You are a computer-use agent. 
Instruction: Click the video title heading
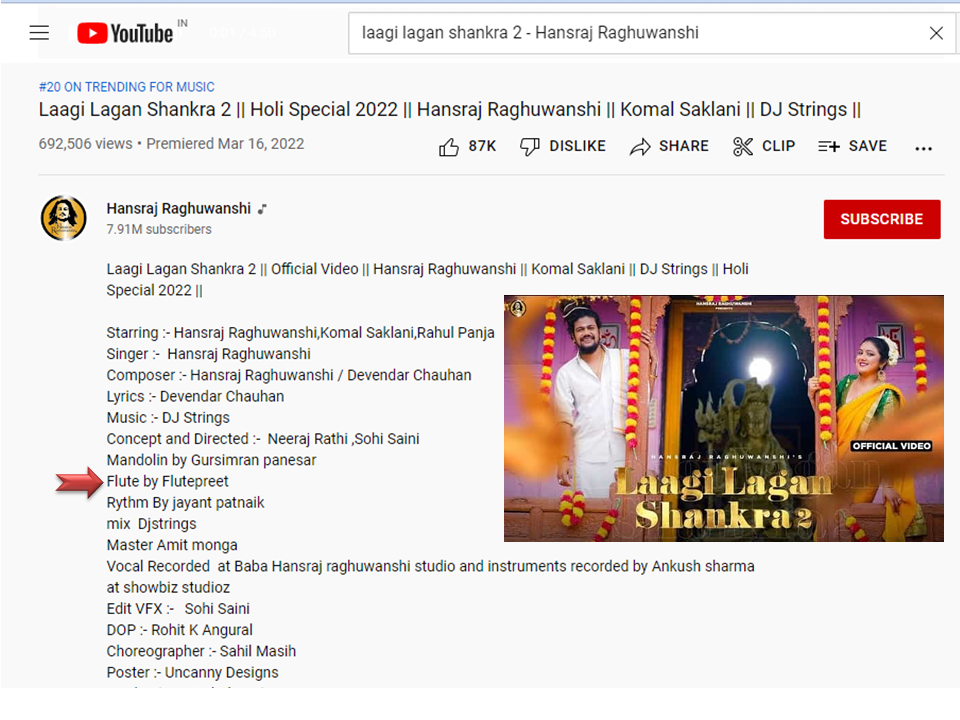tap(449, 110)
